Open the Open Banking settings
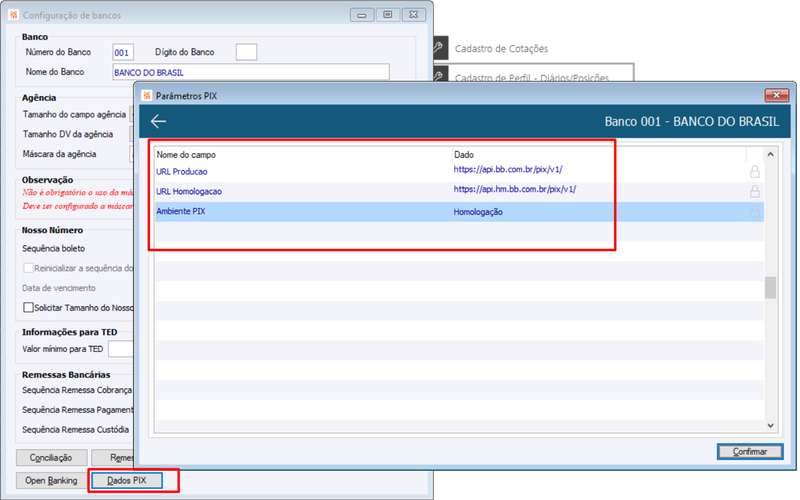 click(x=51, y=480)
